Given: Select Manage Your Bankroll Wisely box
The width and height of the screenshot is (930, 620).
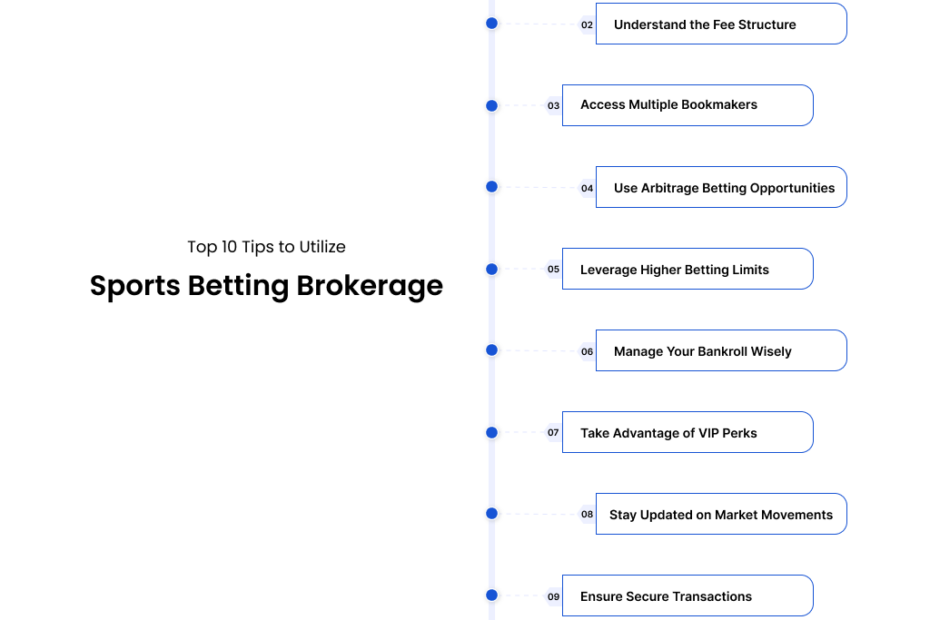Looking at the screenshot, I should 721,351.
